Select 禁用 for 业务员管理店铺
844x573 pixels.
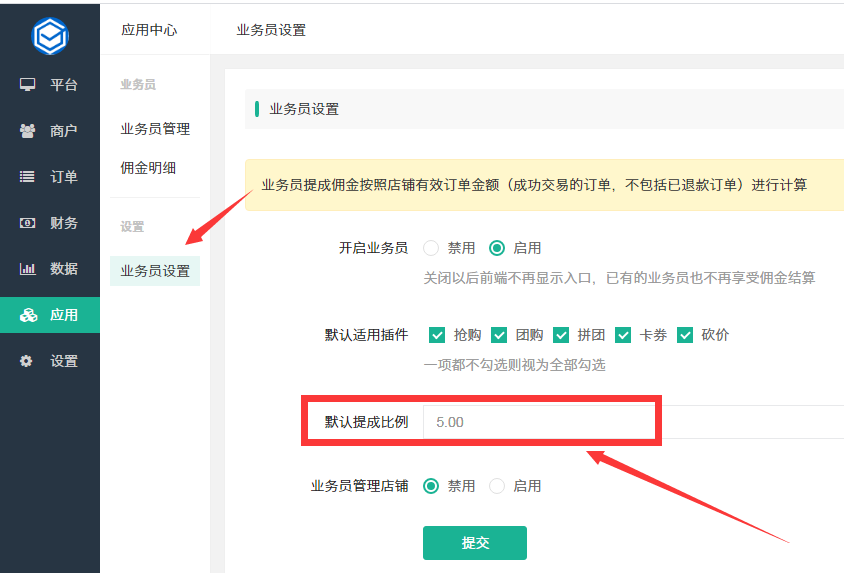(x=431, y=486)
